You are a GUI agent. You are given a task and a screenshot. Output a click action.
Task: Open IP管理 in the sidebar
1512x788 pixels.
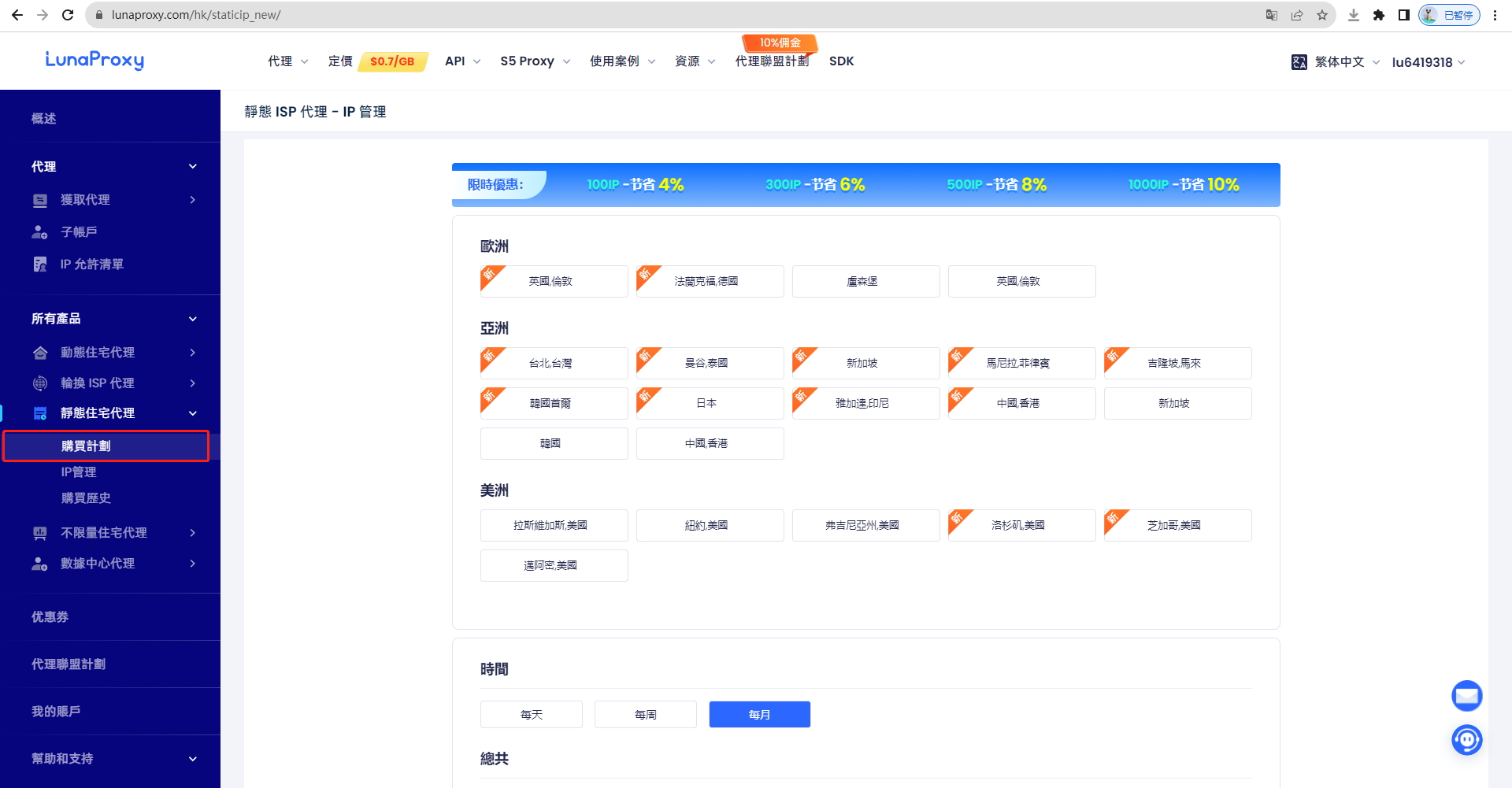pyautogui.click(x=79, y=472)
